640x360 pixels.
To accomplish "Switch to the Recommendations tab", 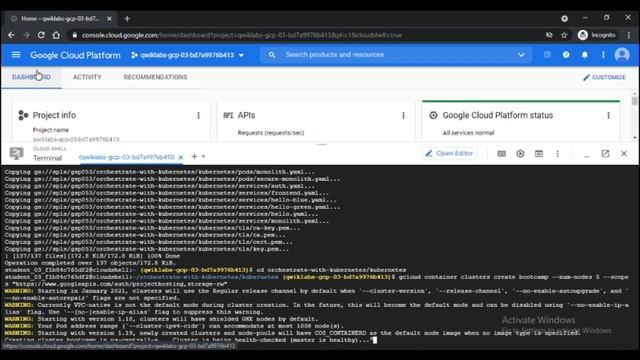I will tap(156, 77).
